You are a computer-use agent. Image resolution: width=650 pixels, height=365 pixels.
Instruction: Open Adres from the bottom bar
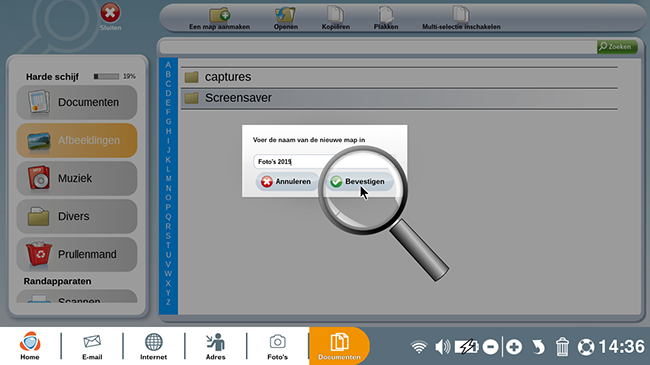pyautogui.click(x=216, y=346)
